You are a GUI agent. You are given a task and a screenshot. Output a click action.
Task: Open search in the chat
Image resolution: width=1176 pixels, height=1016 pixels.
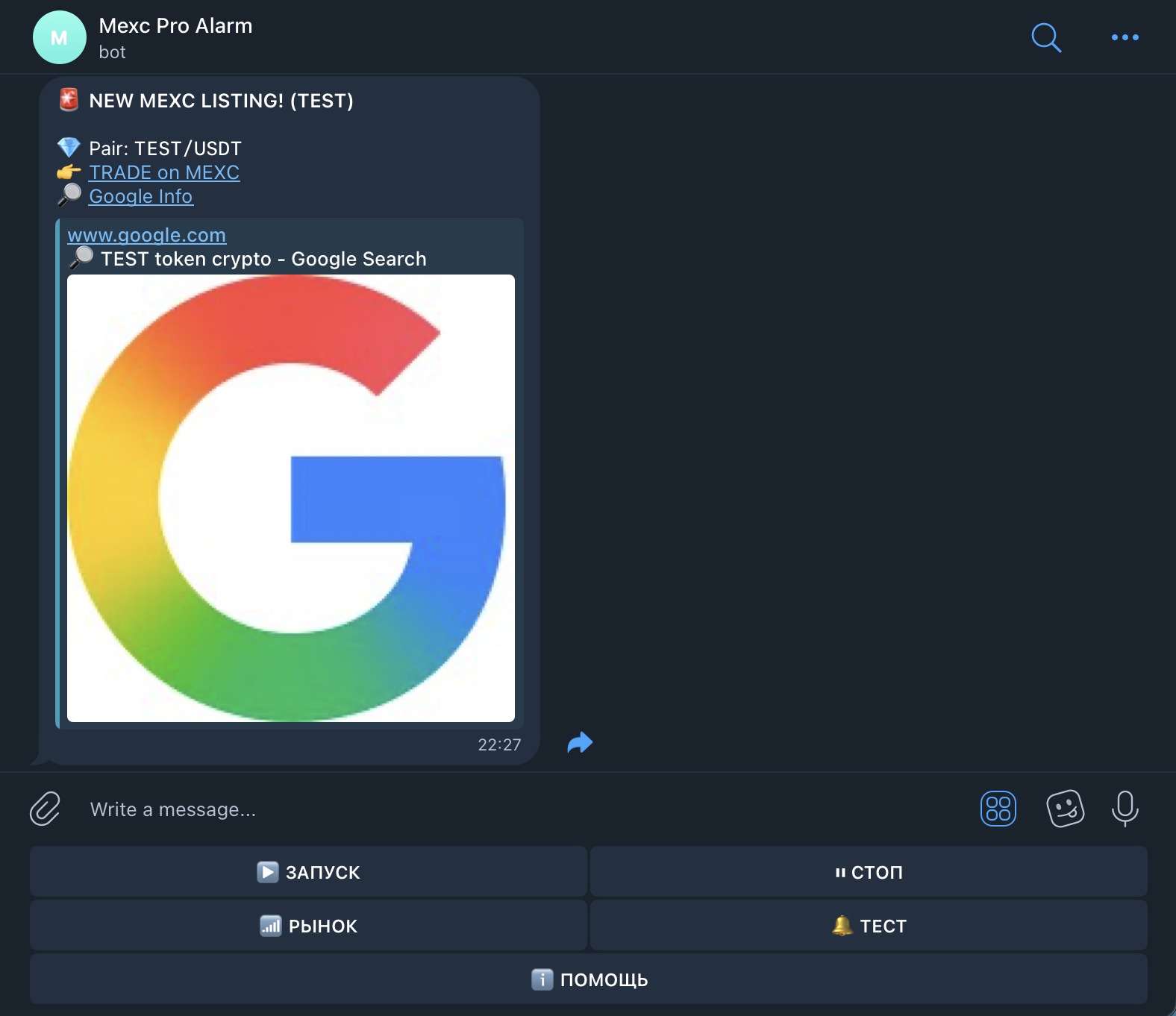(x=1046, y=37)
